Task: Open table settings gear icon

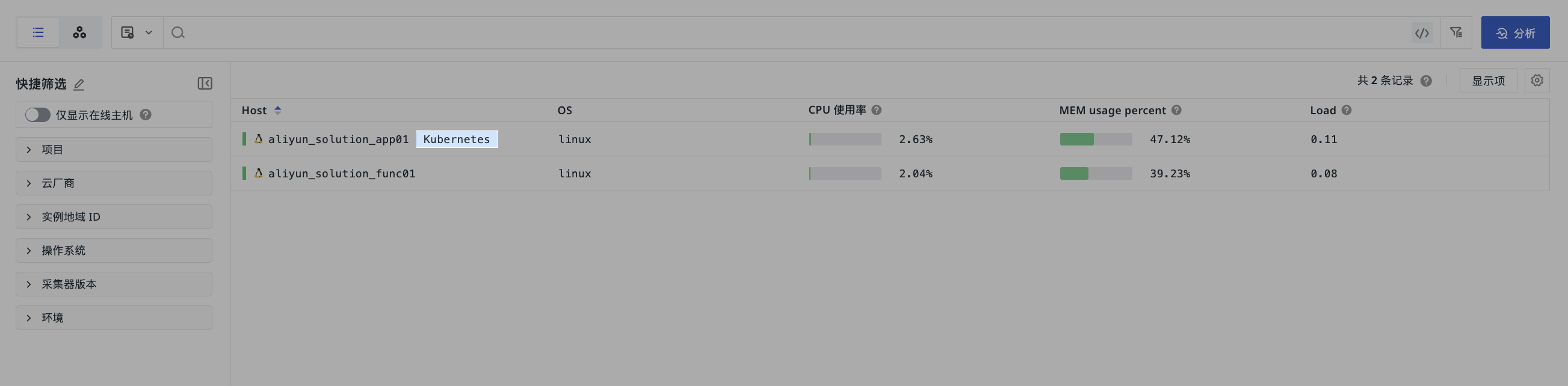Action: click(x=1537, y=80)
